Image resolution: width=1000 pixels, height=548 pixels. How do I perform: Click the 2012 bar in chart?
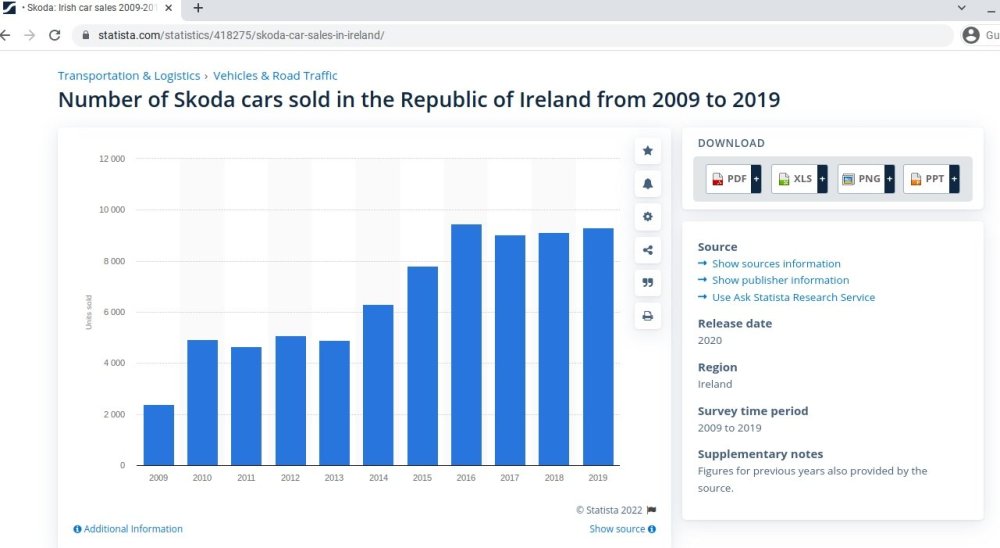pos(290,401)
